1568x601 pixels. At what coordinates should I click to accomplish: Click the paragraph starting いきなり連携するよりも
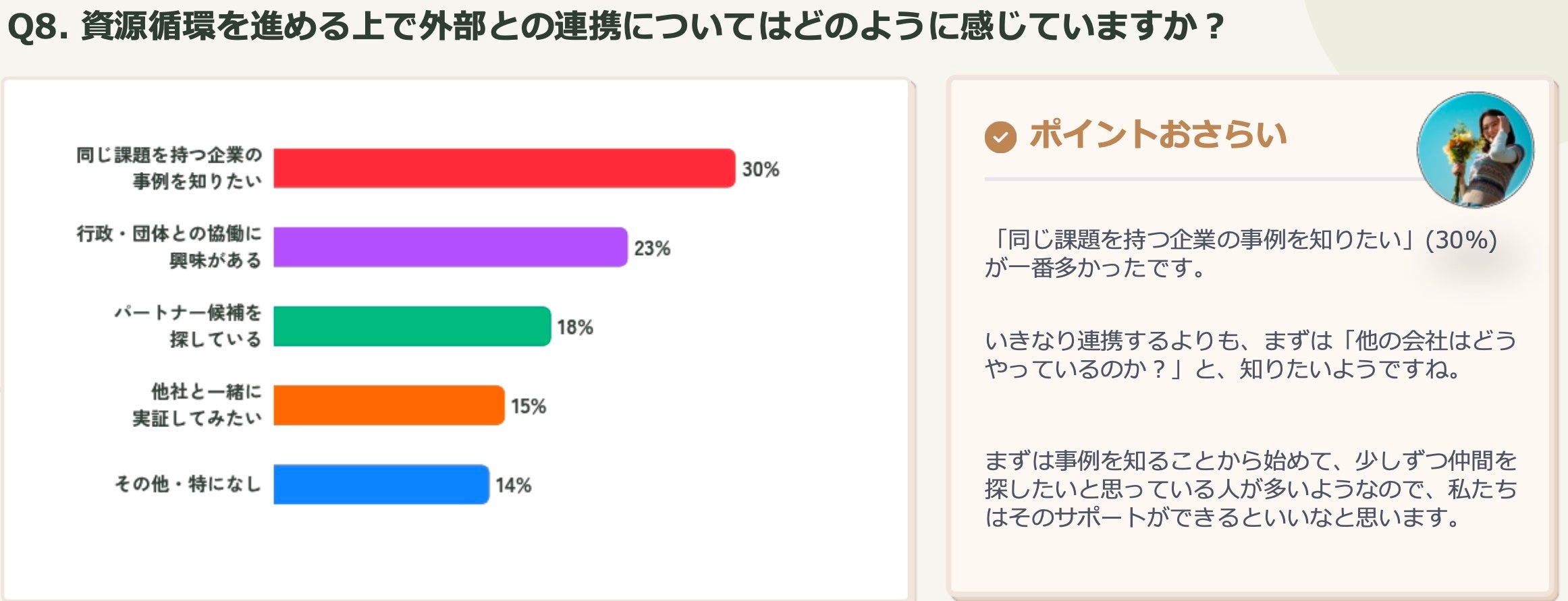tap(1250, 355)
